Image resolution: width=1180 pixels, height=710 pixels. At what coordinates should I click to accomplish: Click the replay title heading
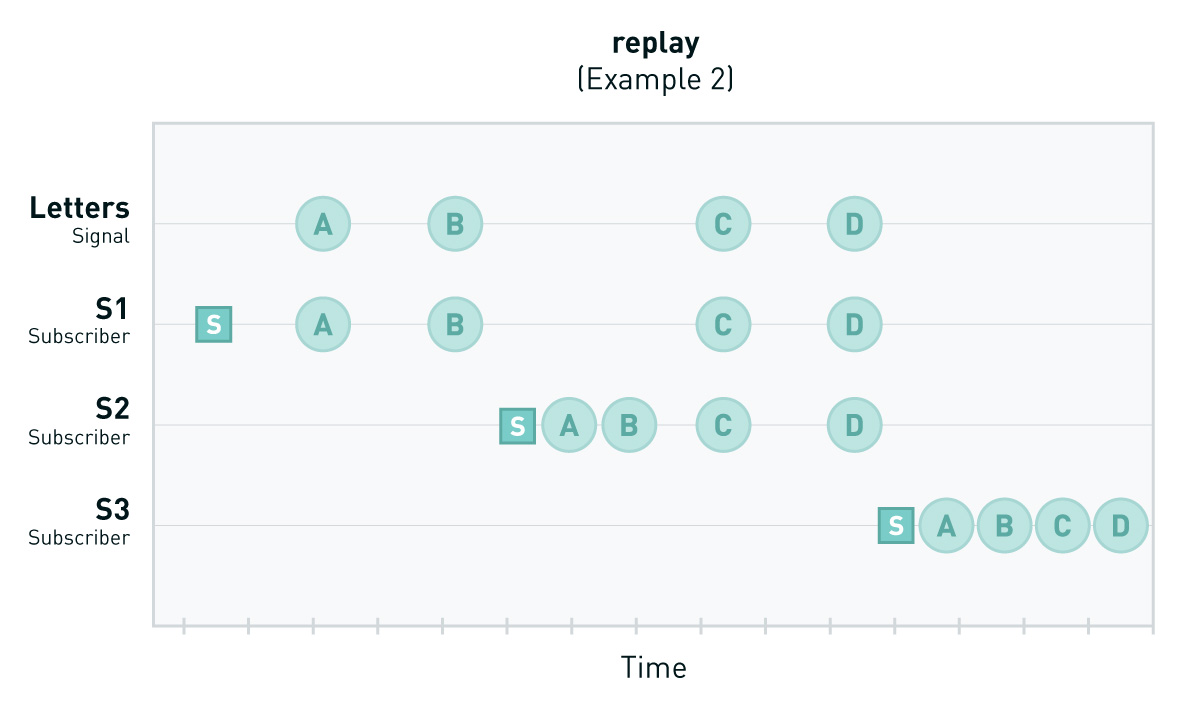pyautogui.click(x=655, y=43)
